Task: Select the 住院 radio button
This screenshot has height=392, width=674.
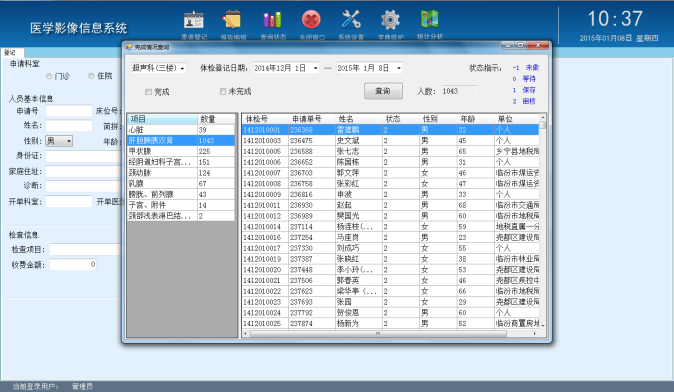Action: pyautogui.click(x=91, y=76)
